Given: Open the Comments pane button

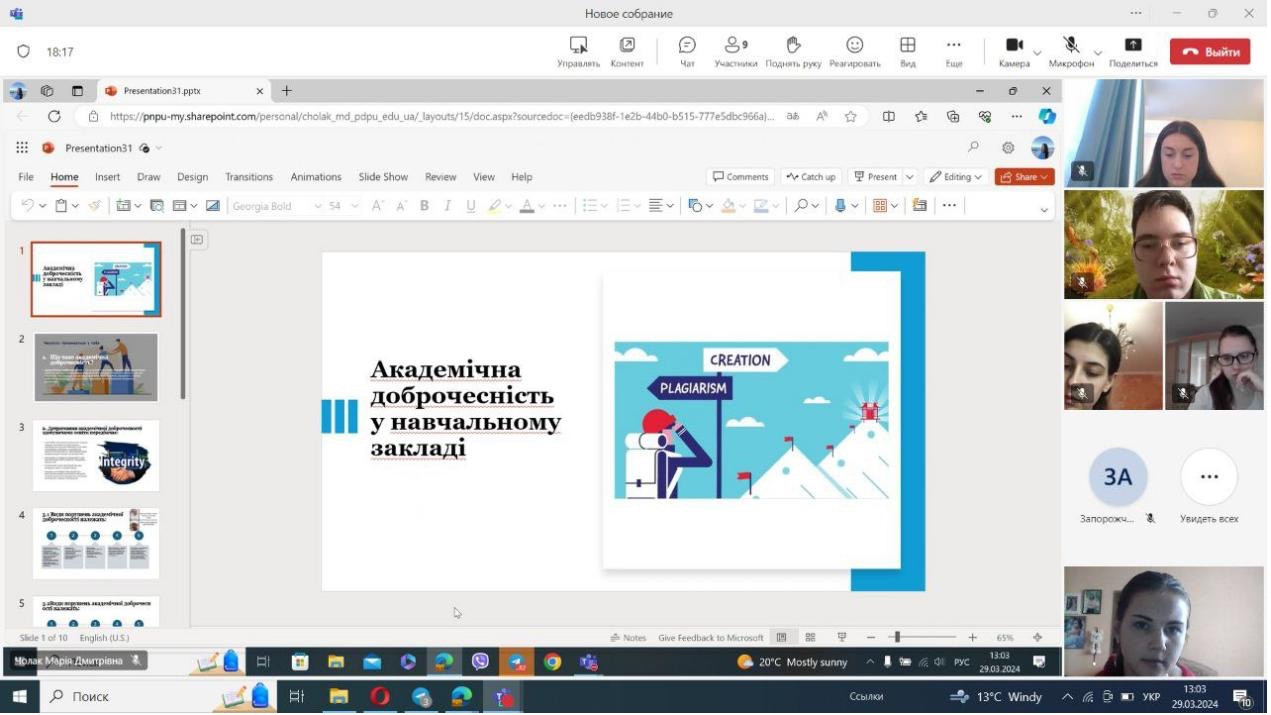Looking at the screenshot, I should click(x=741, y=177).
